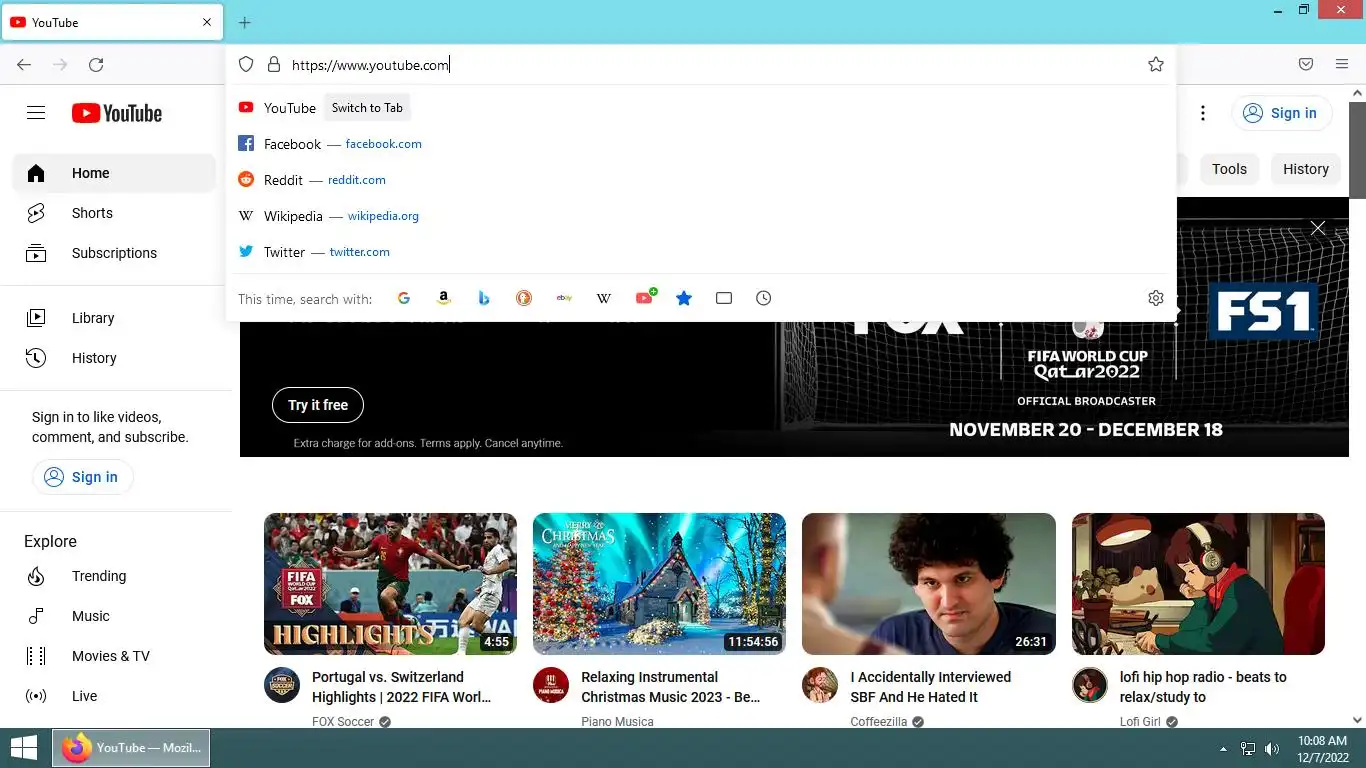Go to YouTube logo home
Viewport: 1366px width, 768px height.
coord(117,113)
